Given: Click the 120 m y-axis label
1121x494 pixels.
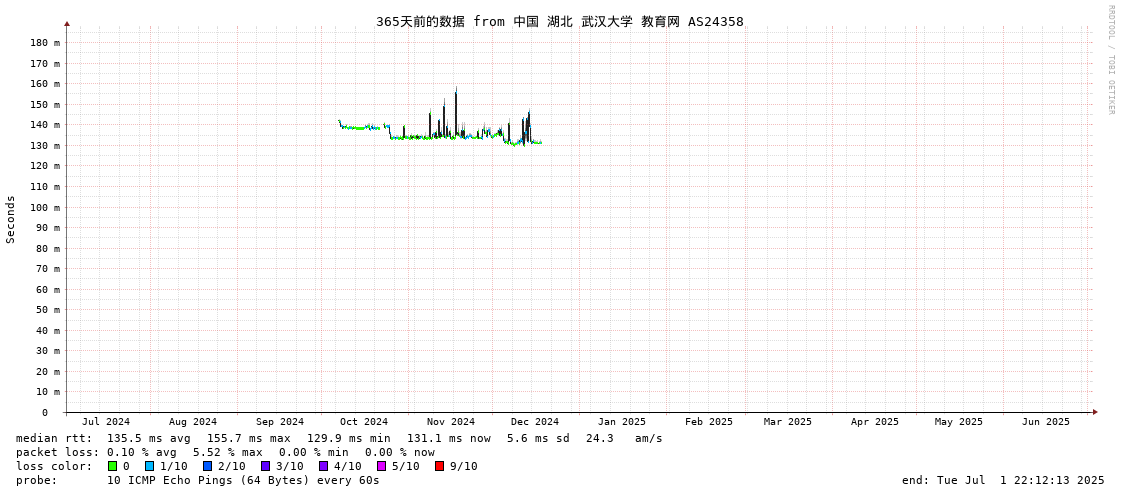Looking at the screenshot, I should coord(45,166).
